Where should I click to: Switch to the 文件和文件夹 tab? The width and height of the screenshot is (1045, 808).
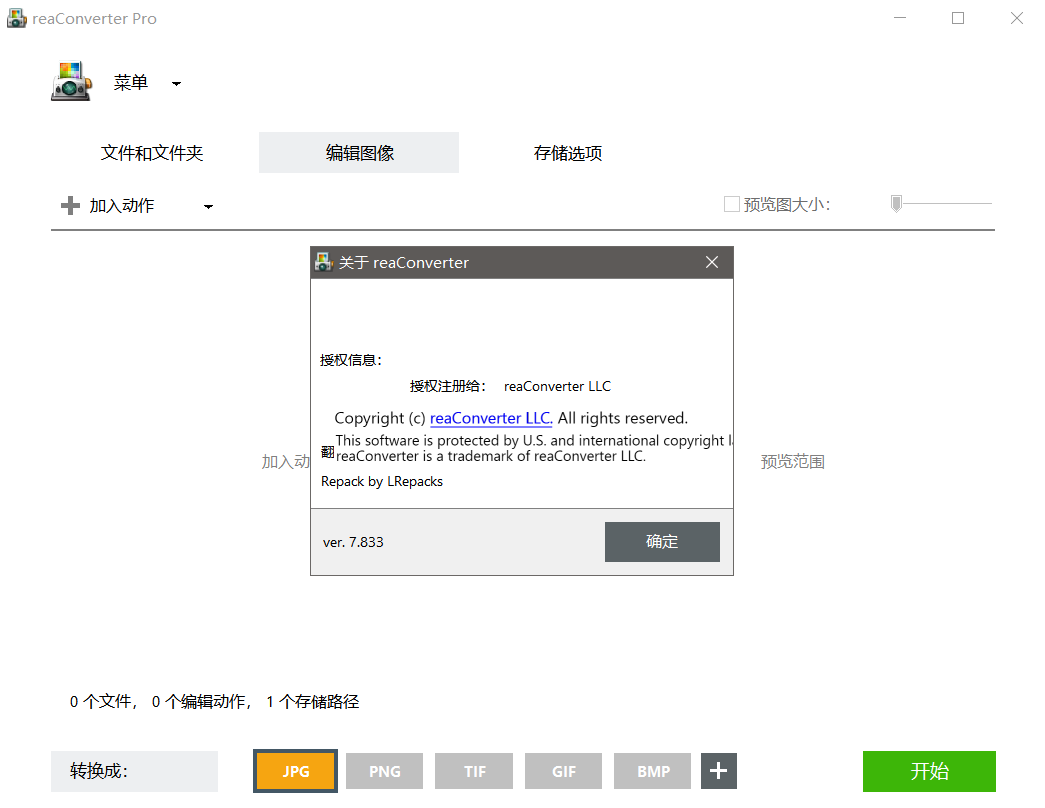click(x=151, y=152)
